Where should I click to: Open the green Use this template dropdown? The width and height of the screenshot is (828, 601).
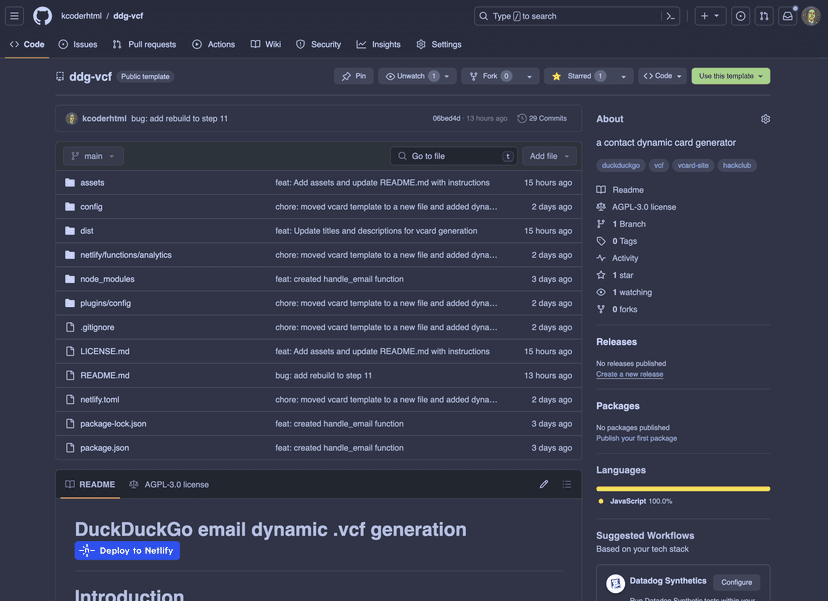(x=730, y=76)
